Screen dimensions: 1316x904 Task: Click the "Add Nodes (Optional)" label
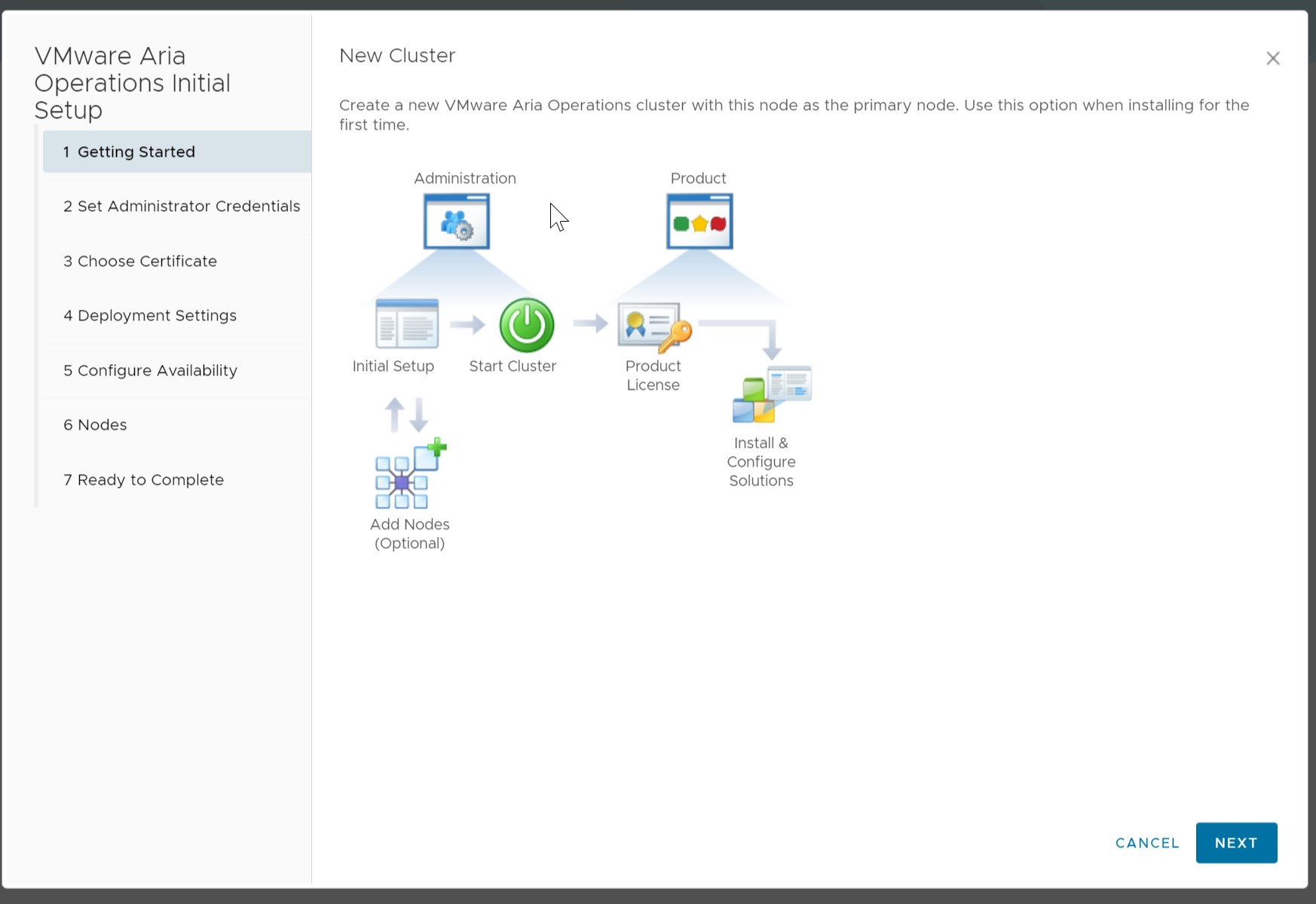pyautogui.click(x=410, y=534)
